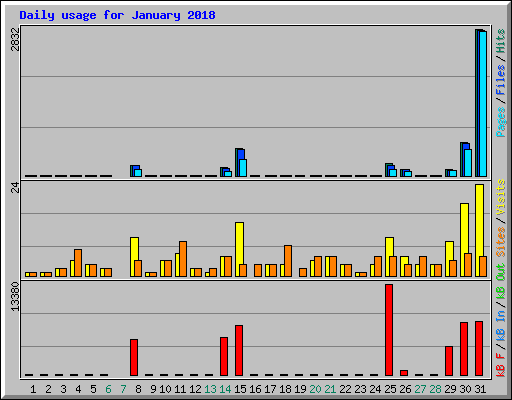This screenshot has height=400, width=512.
Task: Click the yellow visits bar for day 29
Action: tap(449, 251)
